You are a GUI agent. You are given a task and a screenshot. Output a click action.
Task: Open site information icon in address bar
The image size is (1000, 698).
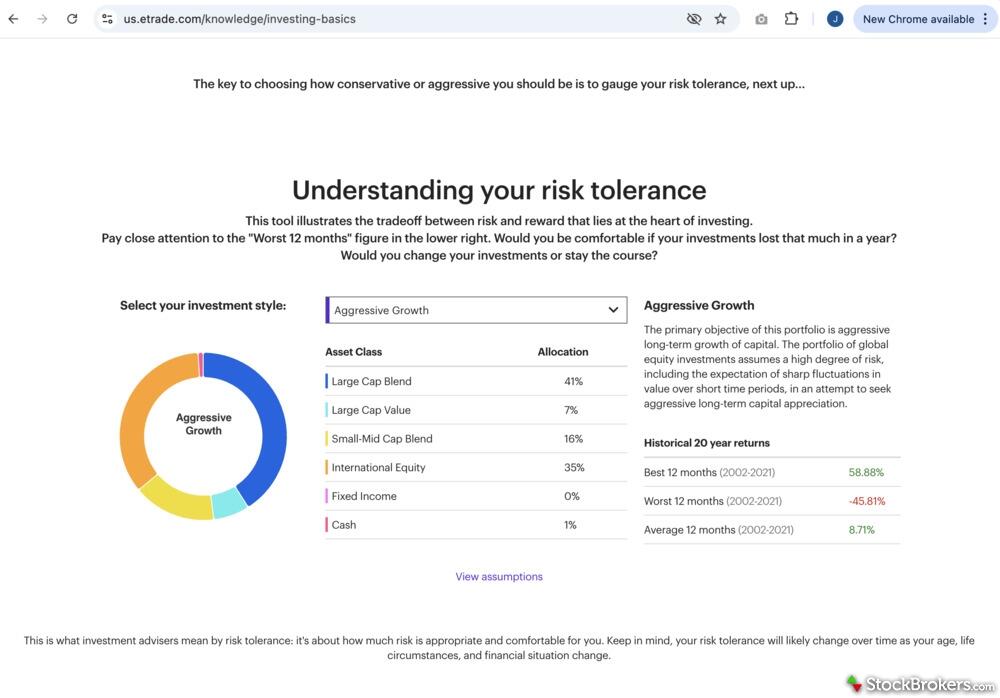tap(108, 19)
